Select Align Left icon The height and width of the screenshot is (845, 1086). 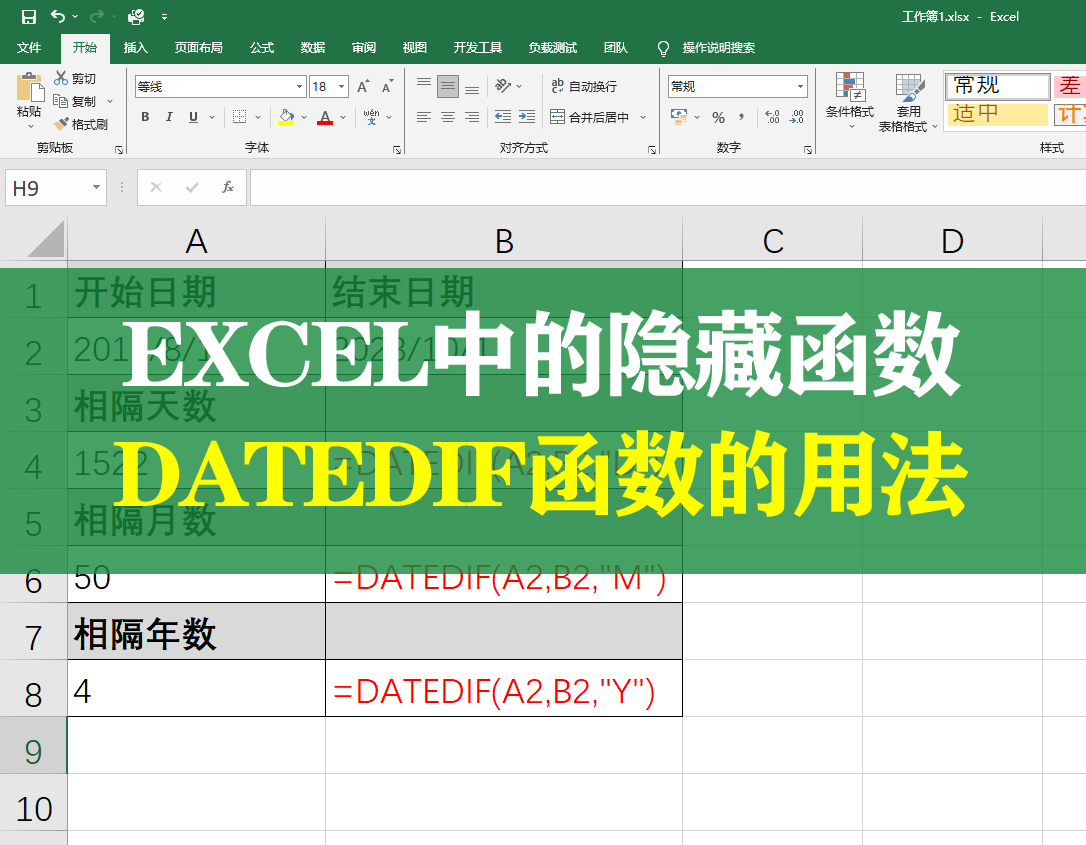(x=424, y=117)
